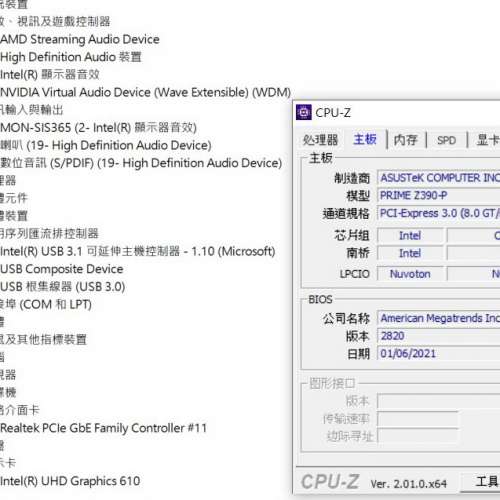Select Intel(R) 顯示器音效 device

point(50,74)
